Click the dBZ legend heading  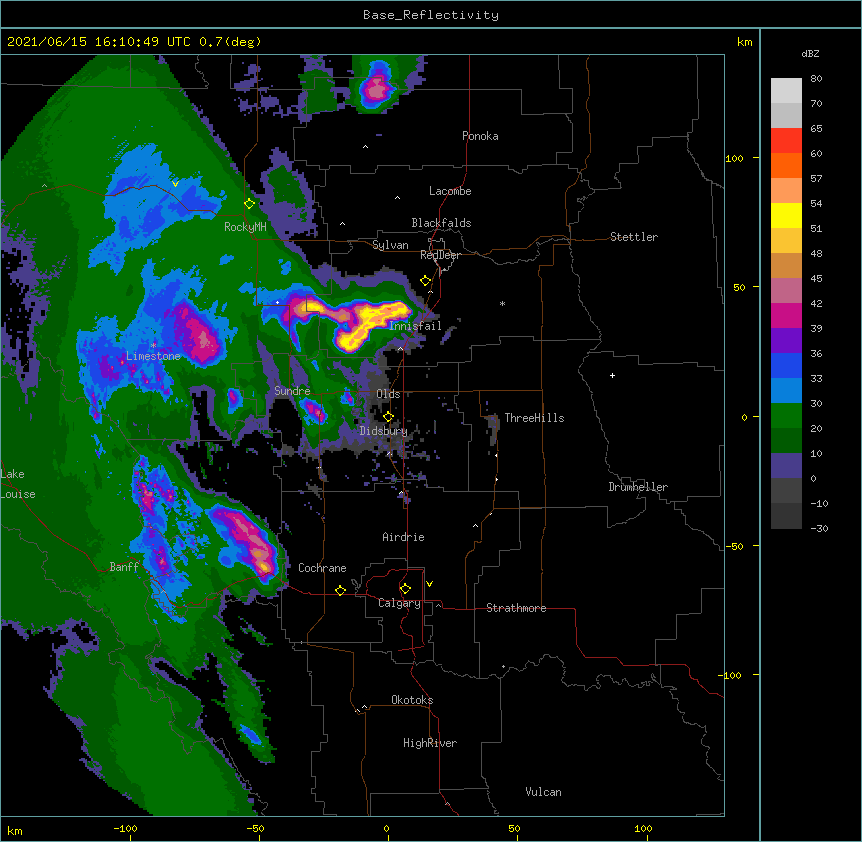(810, 54)
